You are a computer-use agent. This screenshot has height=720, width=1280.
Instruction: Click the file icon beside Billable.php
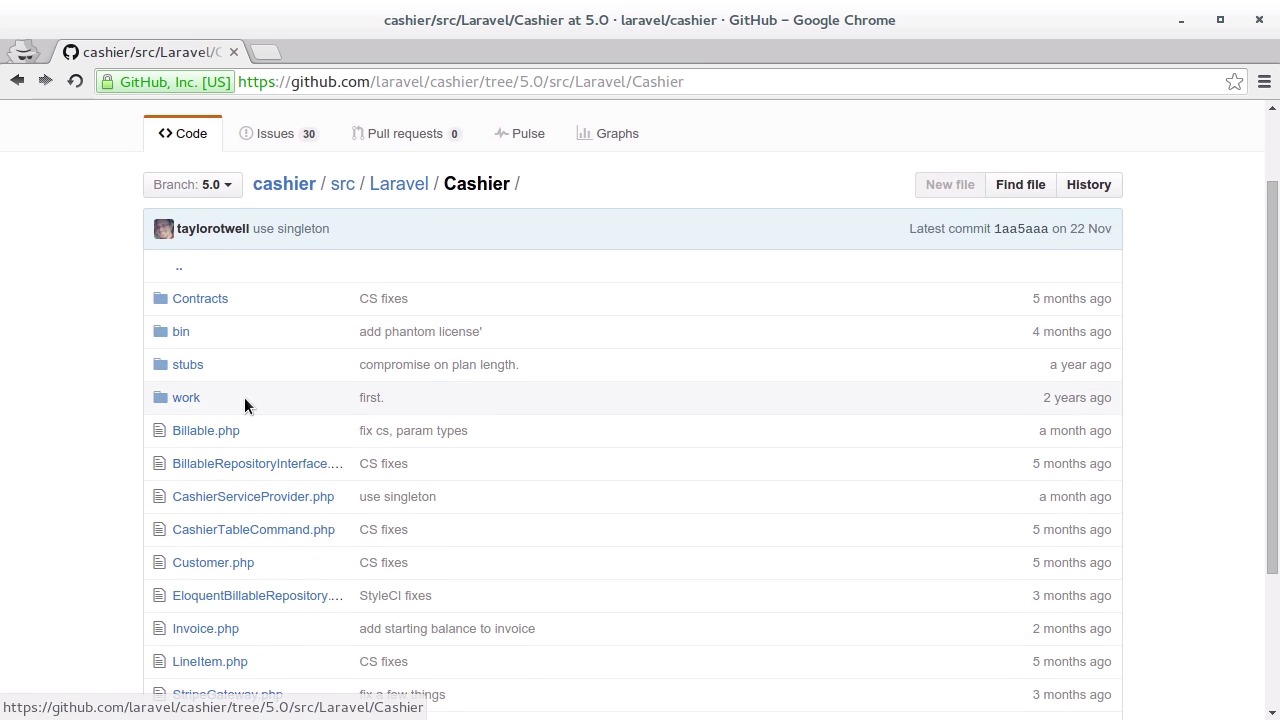coord(159,430)
